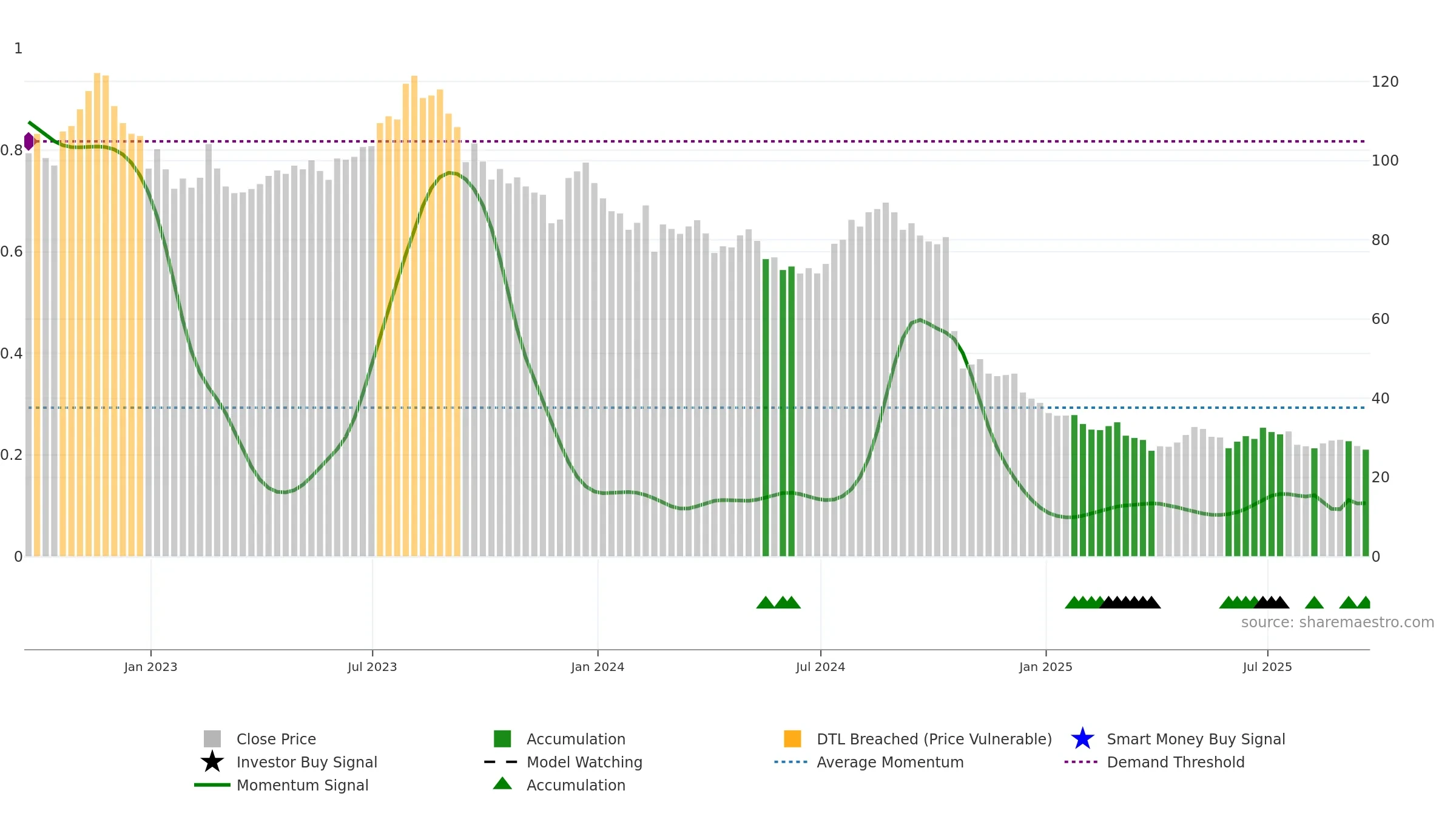Screen dimensions: 1456x819
Task: Click the Jul 2025 axis label
Action: click(x=1267, y=667)
